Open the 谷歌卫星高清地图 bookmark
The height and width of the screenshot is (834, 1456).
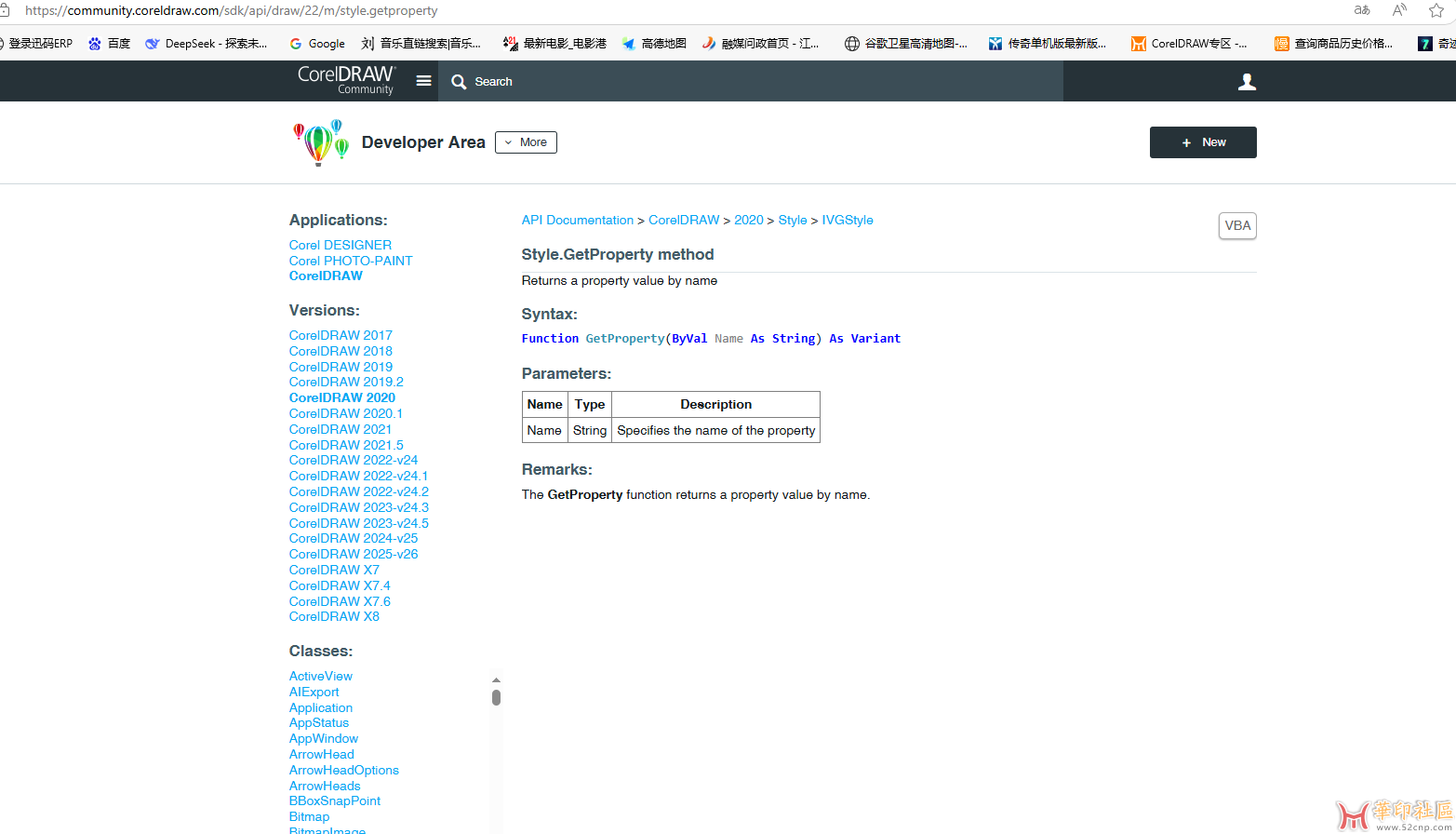906,43
